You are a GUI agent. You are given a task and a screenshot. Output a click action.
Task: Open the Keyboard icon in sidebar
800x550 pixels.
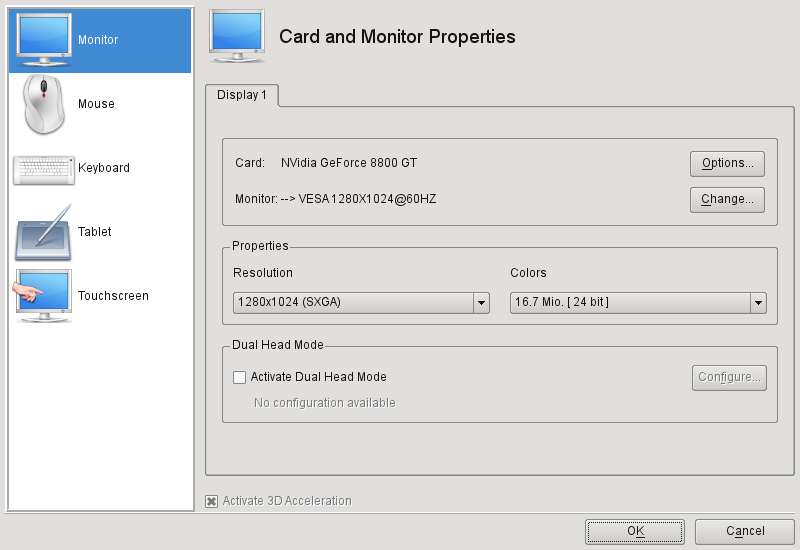coord(44,168)
